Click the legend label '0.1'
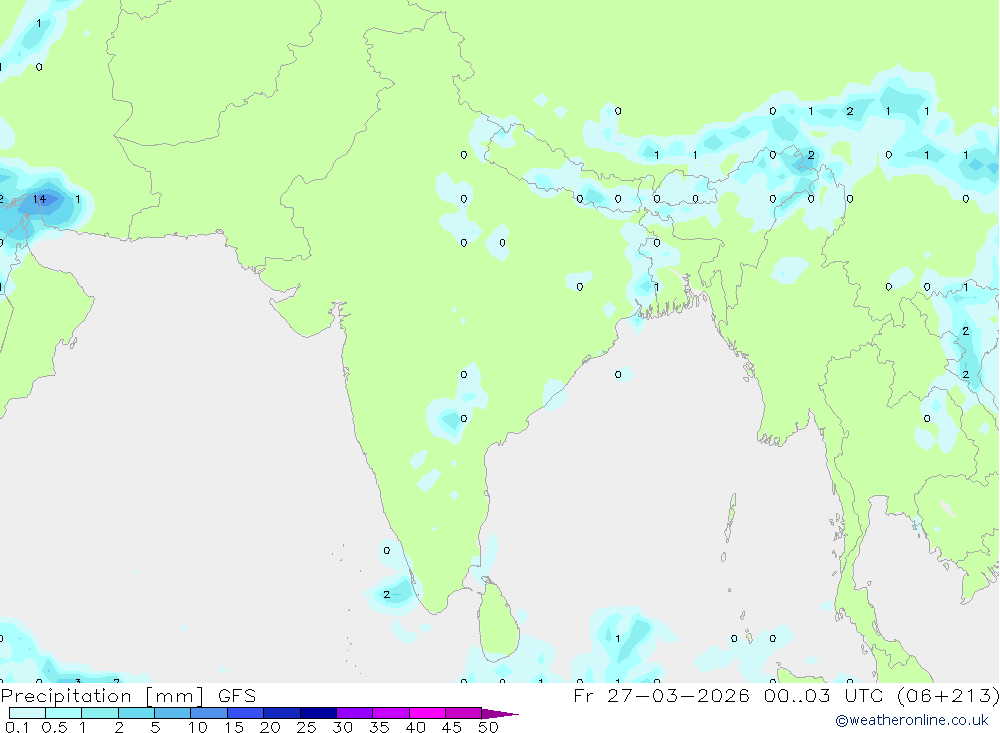This screenshot has height=733, width=1000. coord(17,727)
